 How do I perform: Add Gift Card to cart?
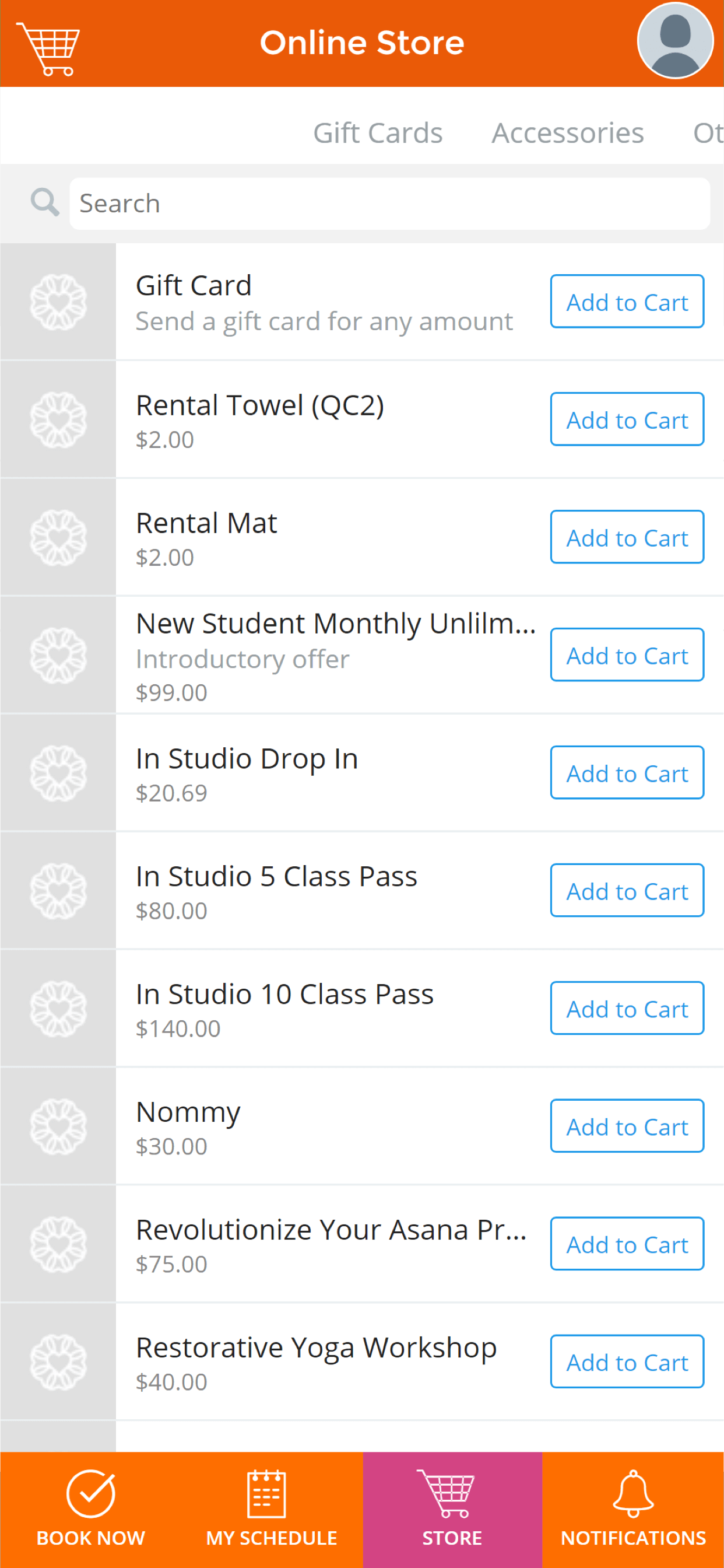tap(627, 302)
